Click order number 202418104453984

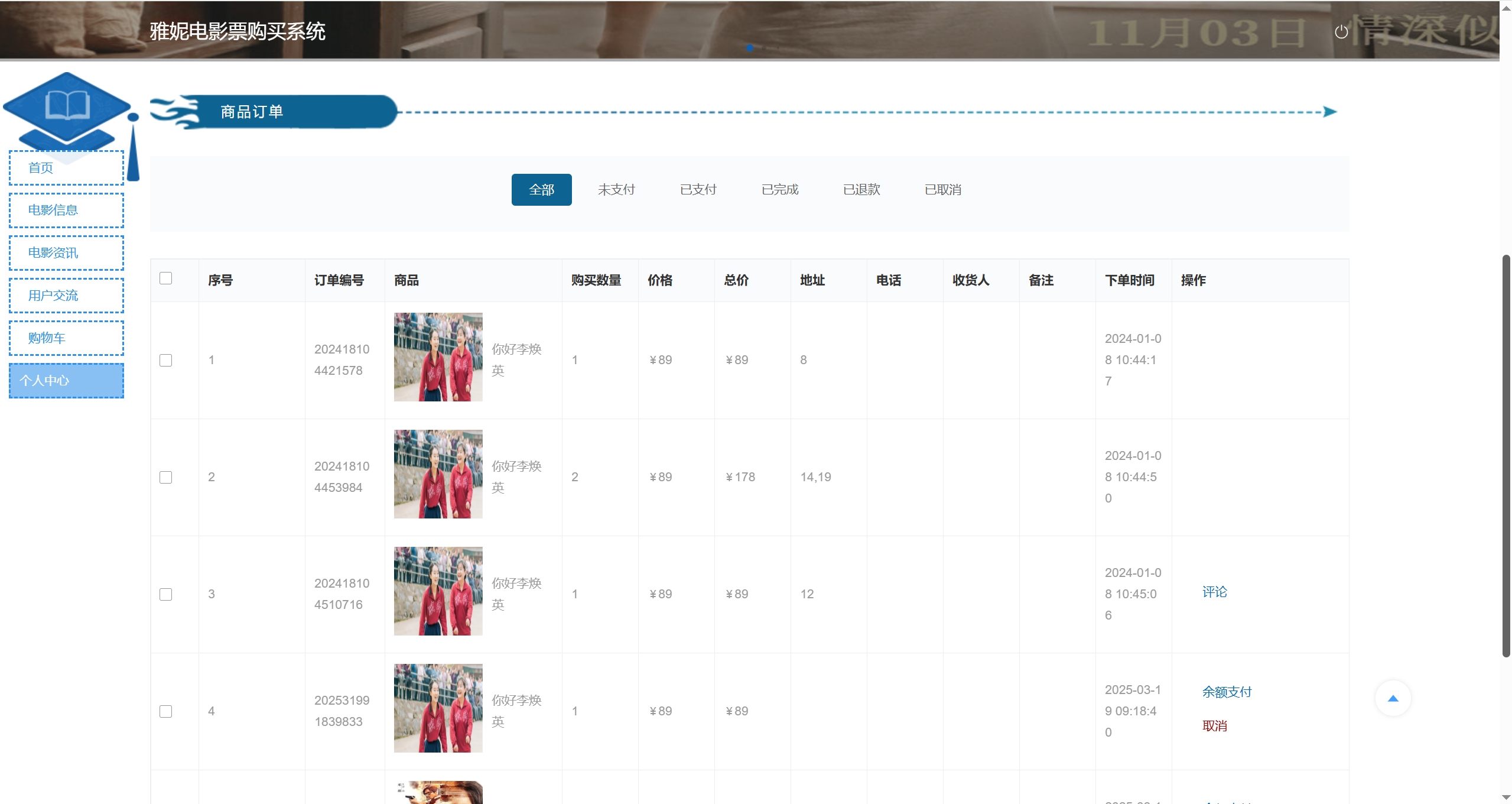pos(342,477)
